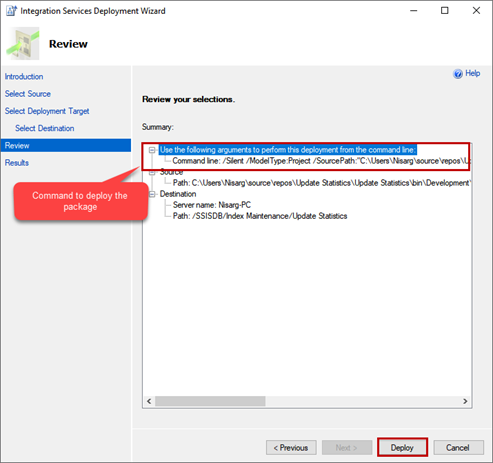The height and width of the screenshot is (463, 493).
Task: Click the Deploy button
Action: click(402, 447)
